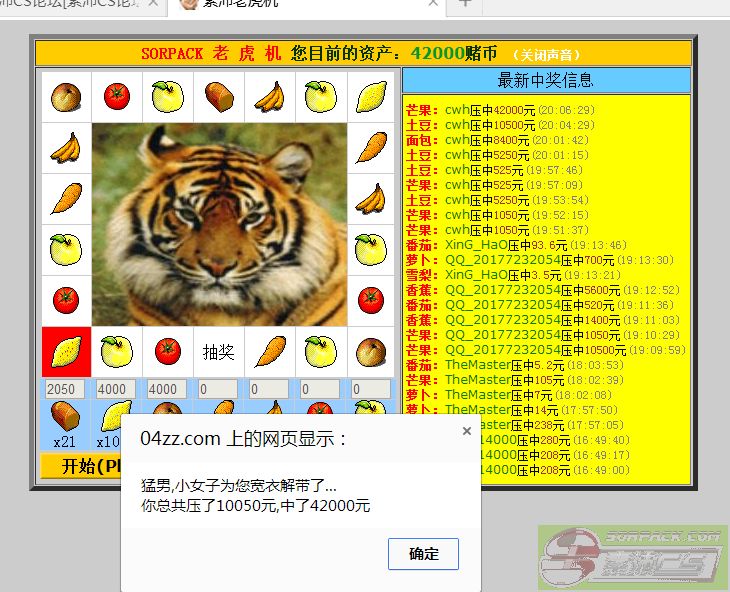Image resolution: width=730 pixels, height=592 pixels.
Task: Focus the last bet field showing 0
Action: (370, 389)
